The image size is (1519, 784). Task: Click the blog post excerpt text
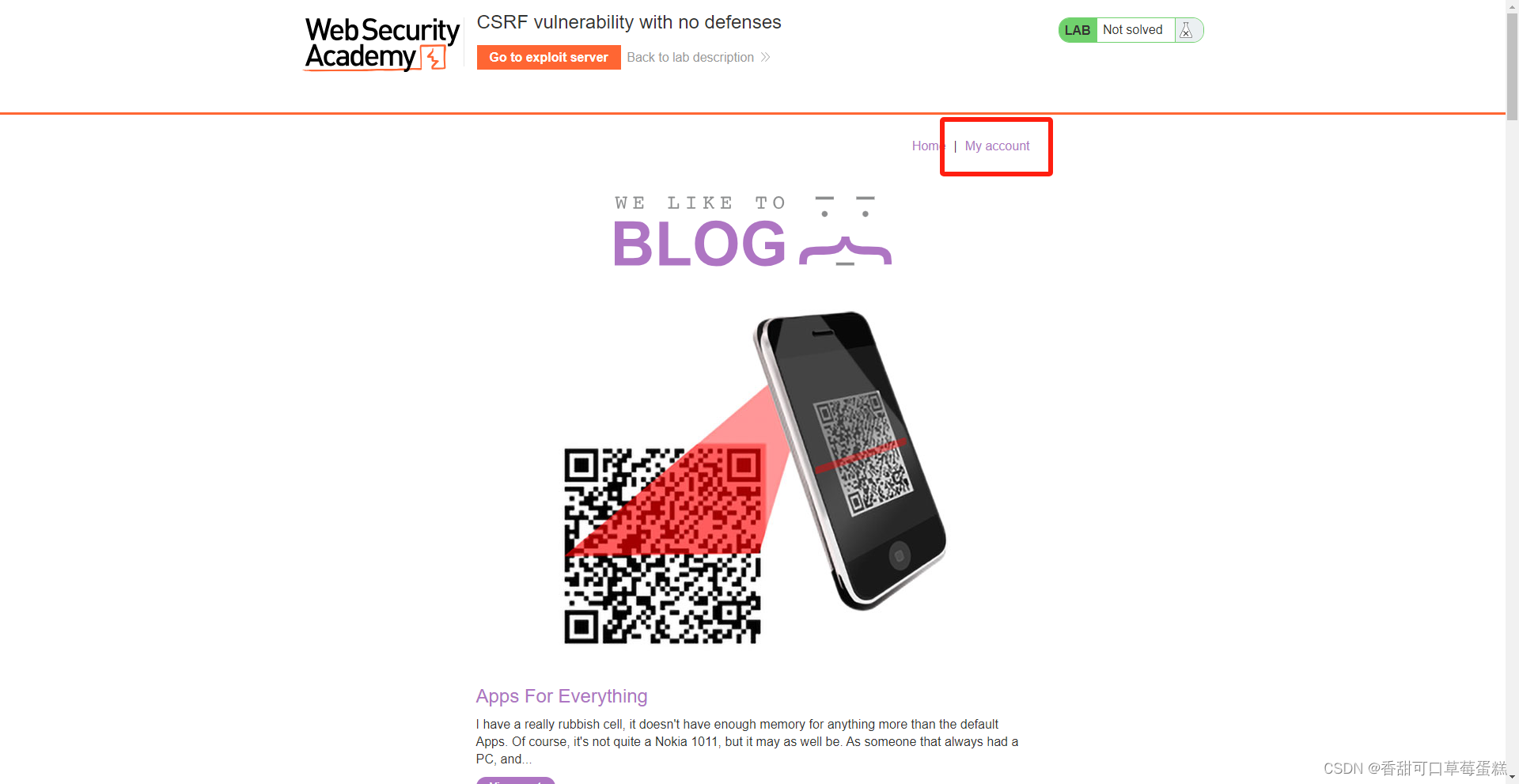(x=747, y=741)
